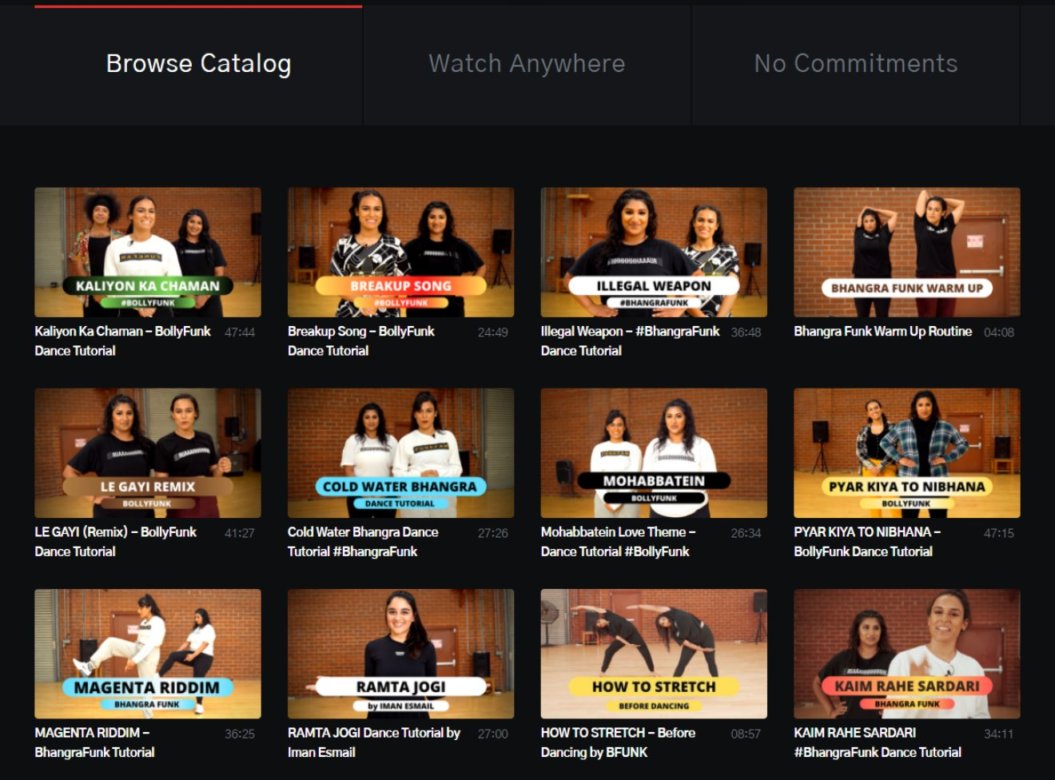Click title link Cold Water Bhangra Dance Tutorial
The width and height of the screenshot is (1055, 780).
[363, 542]
